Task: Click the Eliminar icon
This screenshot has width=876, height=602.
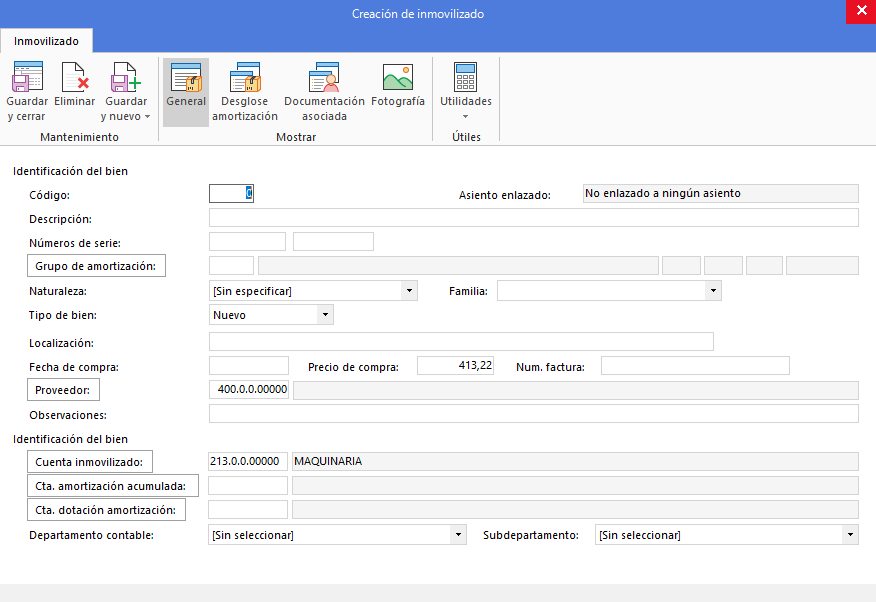Action: coord(75,77)
